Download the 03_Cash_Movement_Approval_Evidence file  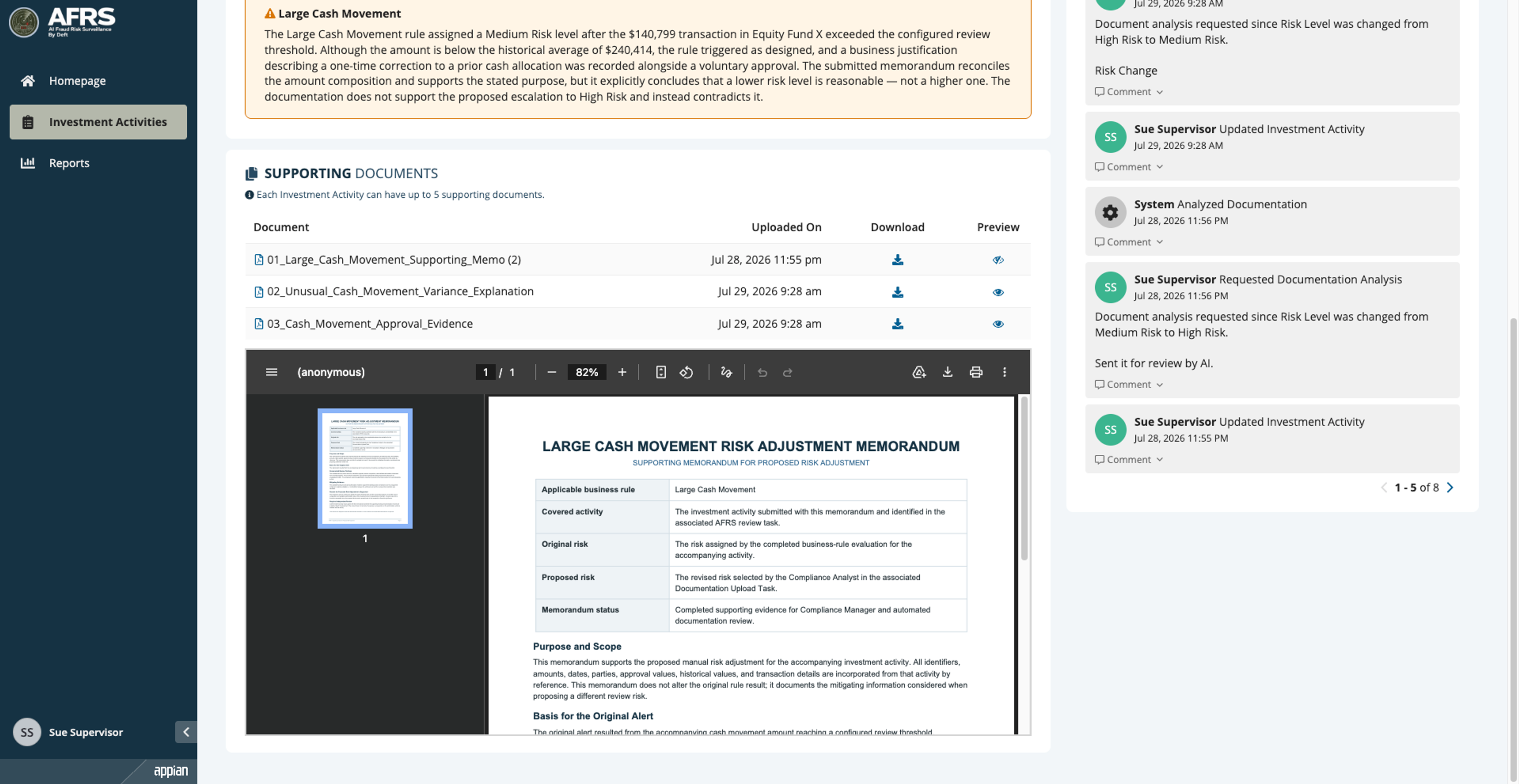coord(898,324)
